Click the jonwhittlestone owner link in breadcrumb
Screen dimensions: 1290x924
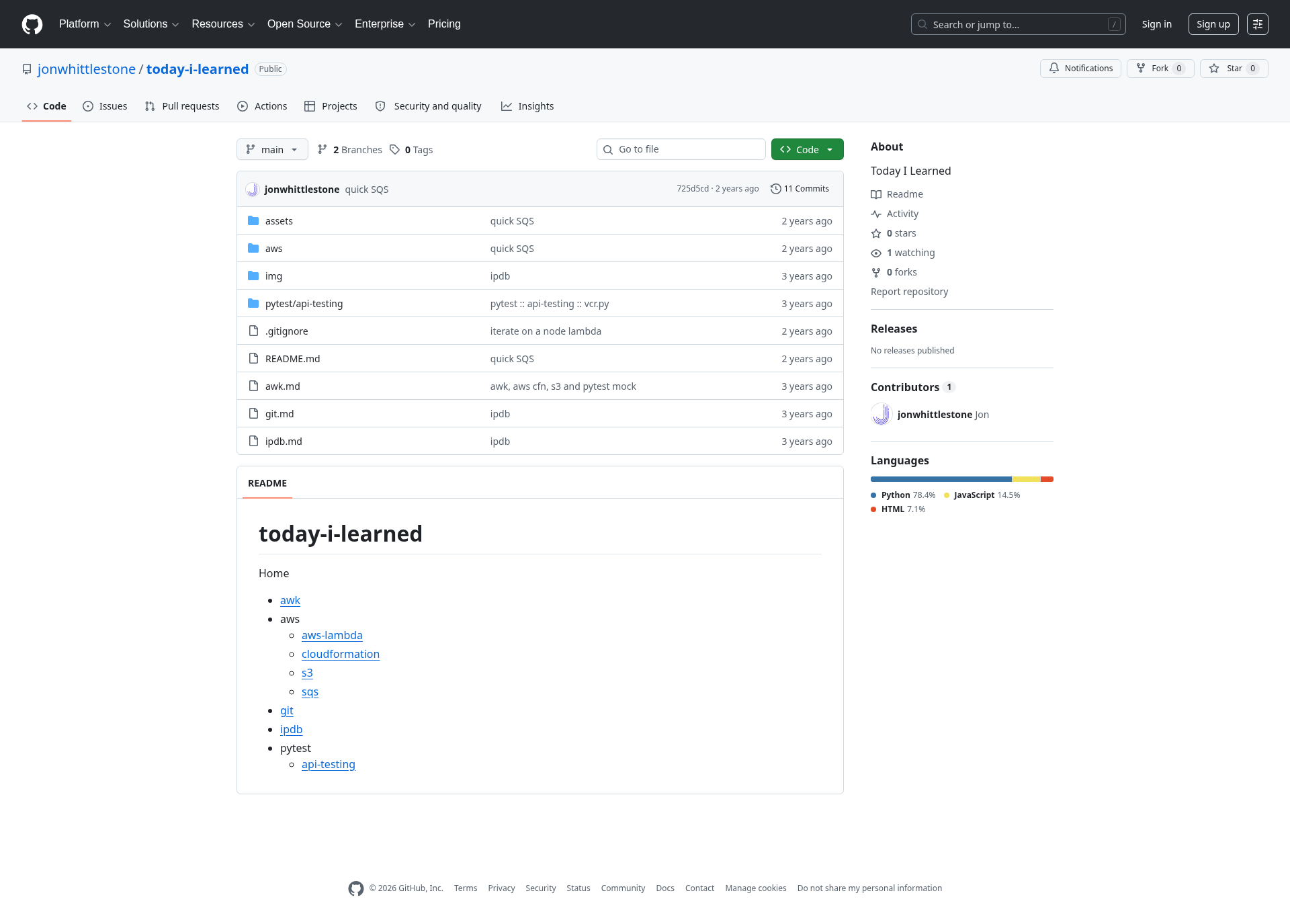(87, 69)
